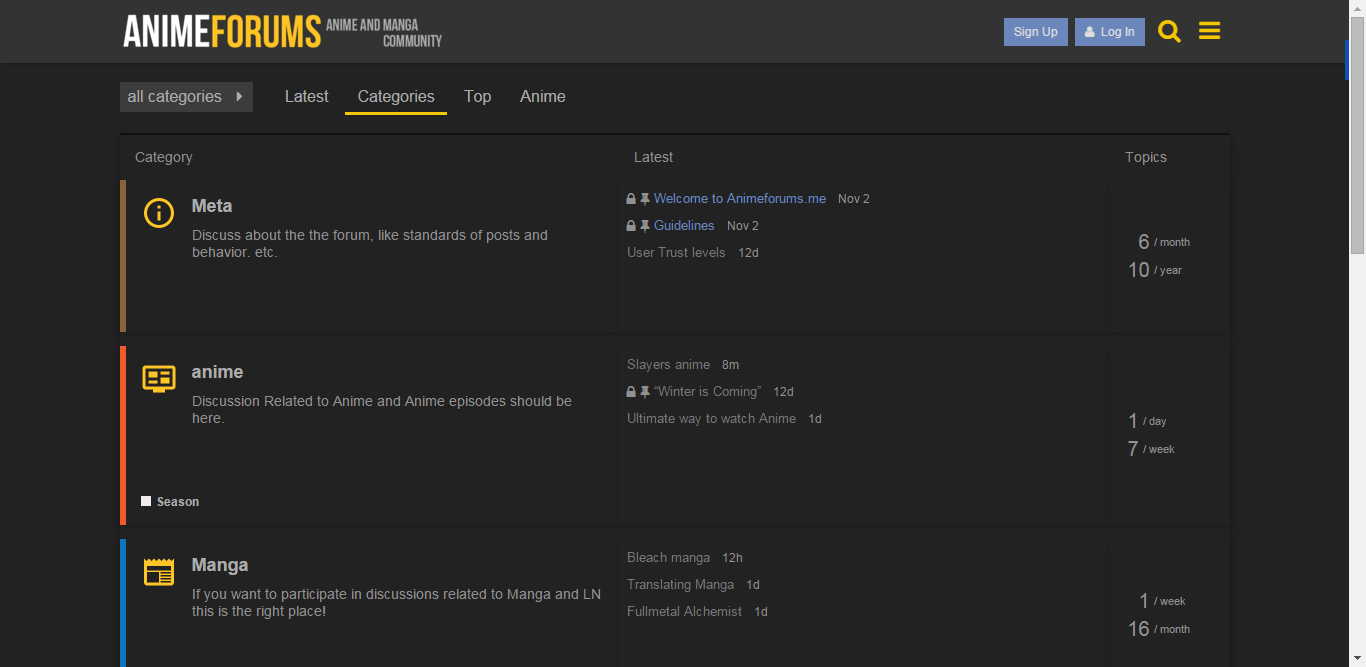The width and height of the screenshot is (1366, 667).
Task: Open the search magnifier icon
Action: pyautogui.click(x=1169, y=32)
